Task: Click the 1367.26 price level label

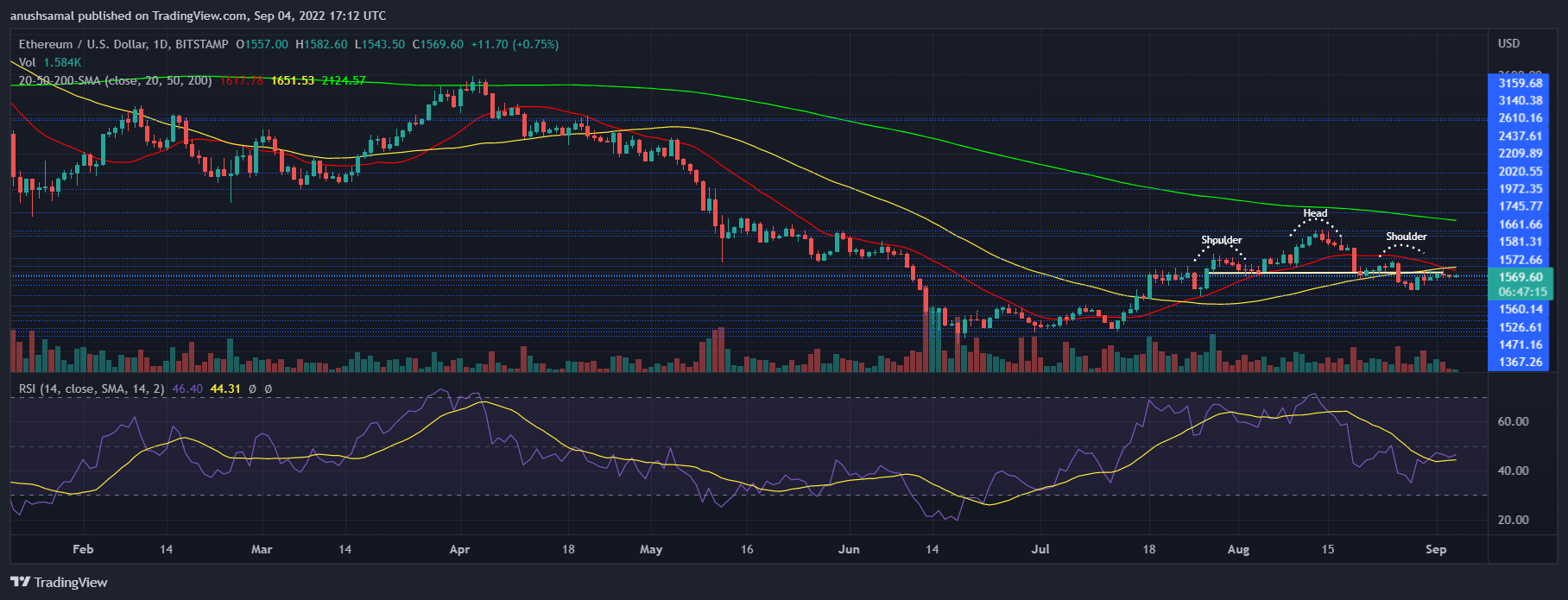Action: coord(1521,363)
